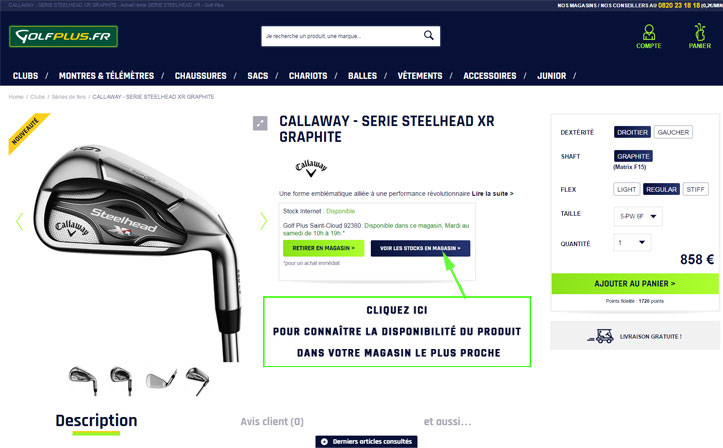Choose the Light flex option
The width and height of the screenshot is (723, 448).
click(626, 189)
